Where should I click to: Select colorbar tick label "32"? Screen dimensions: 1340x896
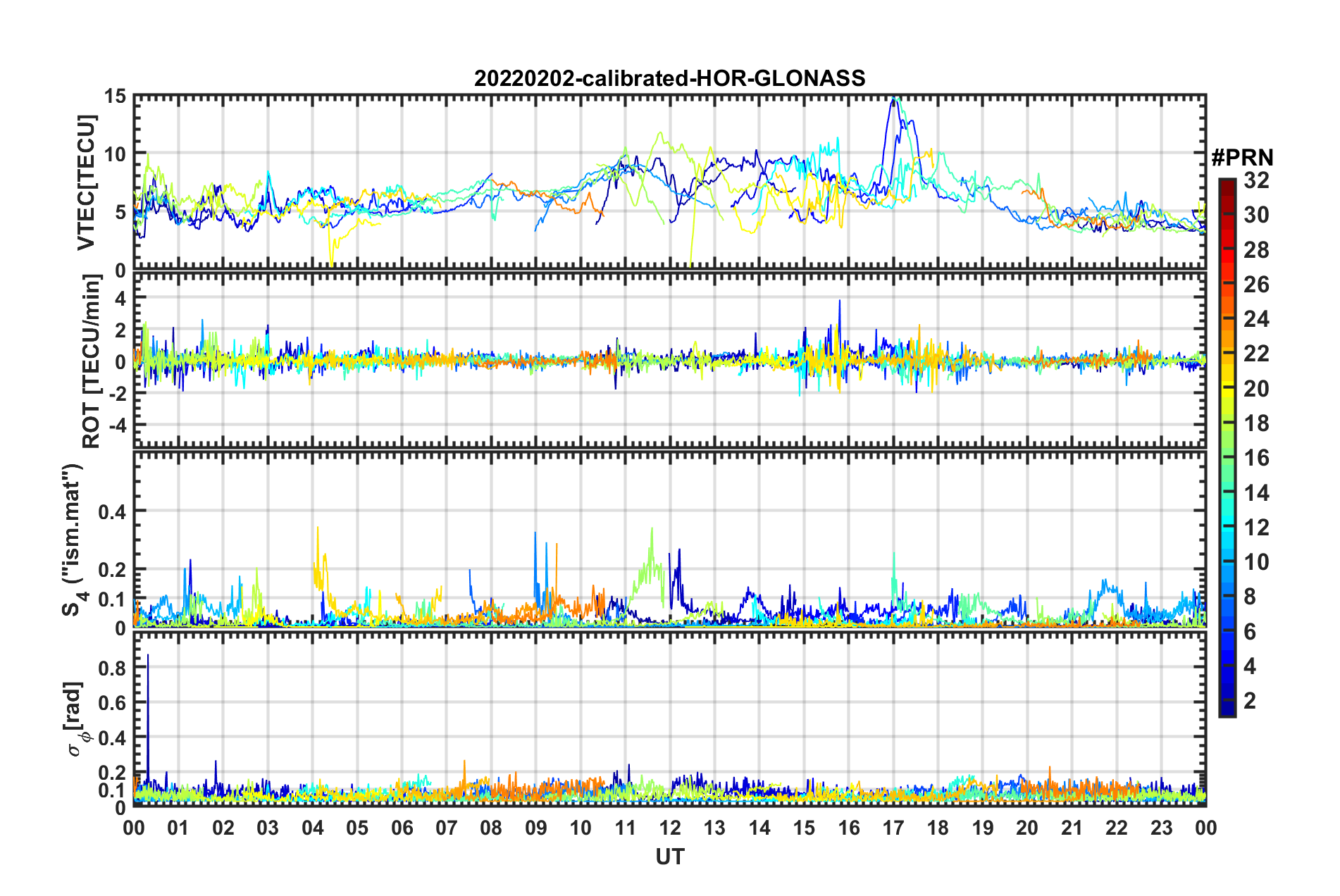1256,180
